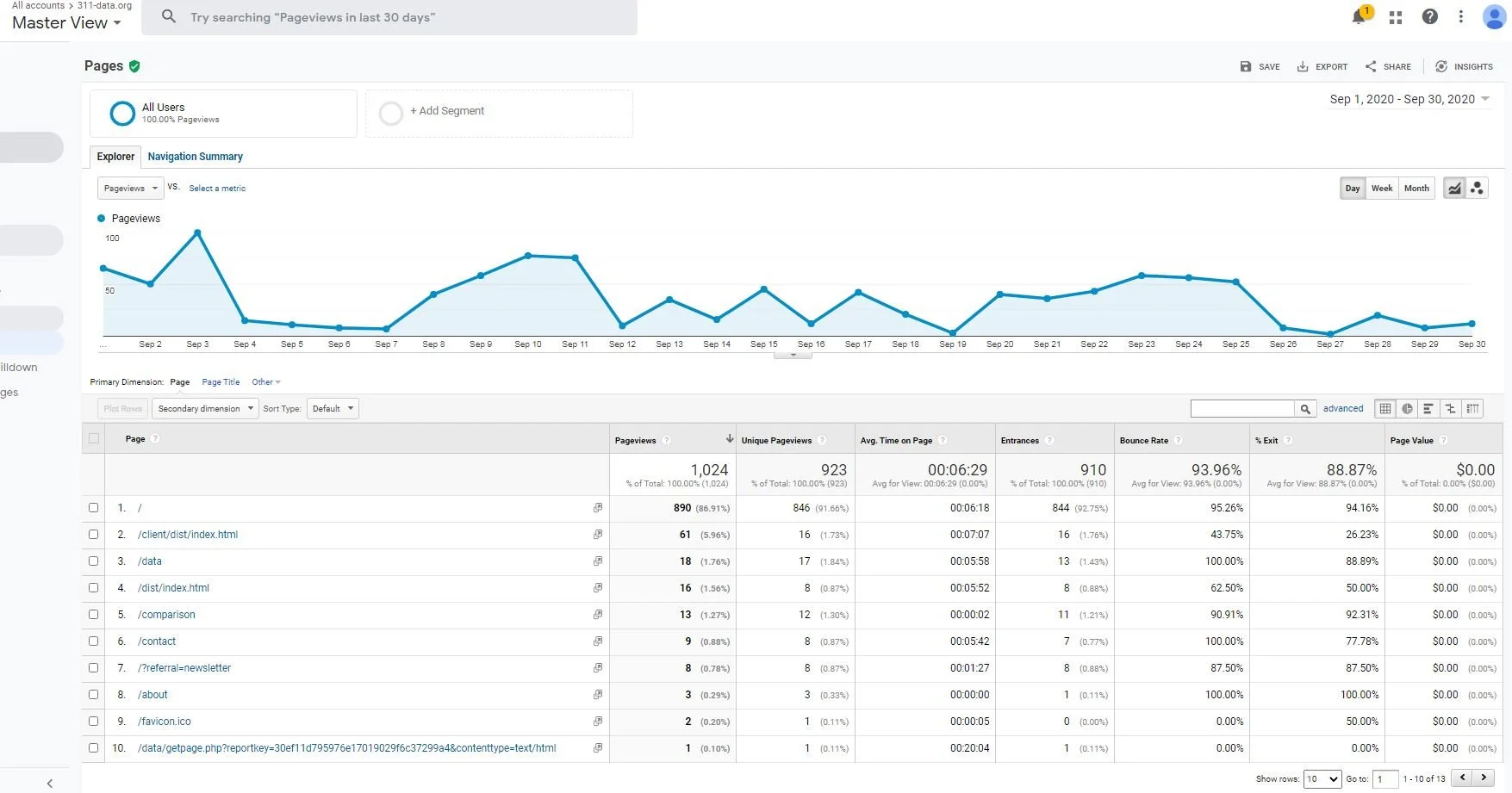Open the Secondary dimension dropdown

point(205,409)
